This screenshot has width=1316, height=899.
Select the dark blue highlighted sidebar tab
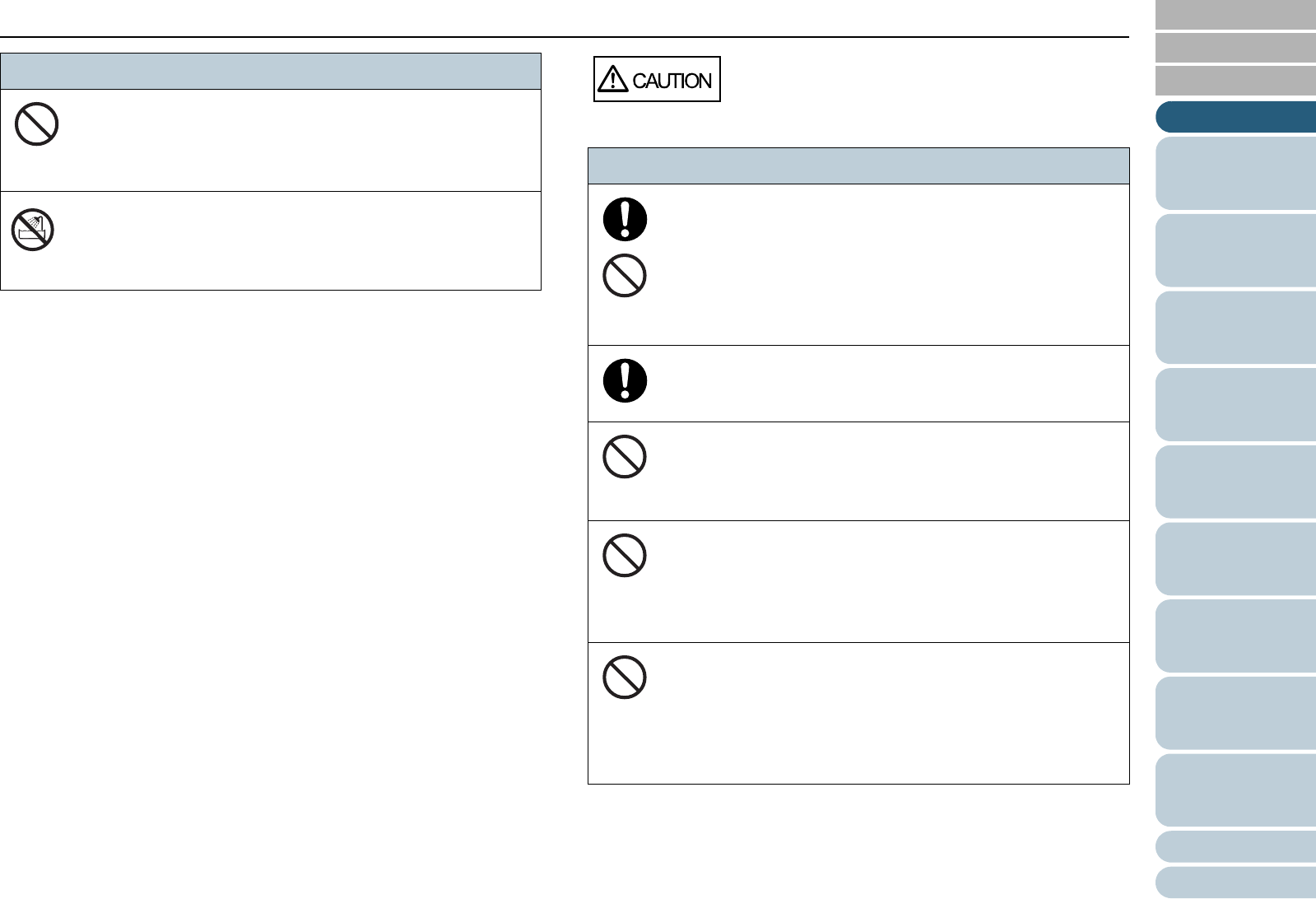[x=1235, y=117]
